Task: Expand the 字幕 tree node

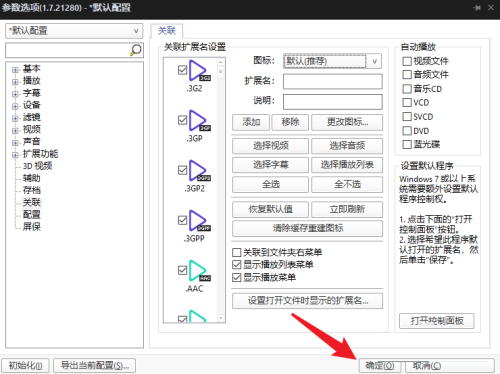Action: pyautogui.click(x=15, y=94)
